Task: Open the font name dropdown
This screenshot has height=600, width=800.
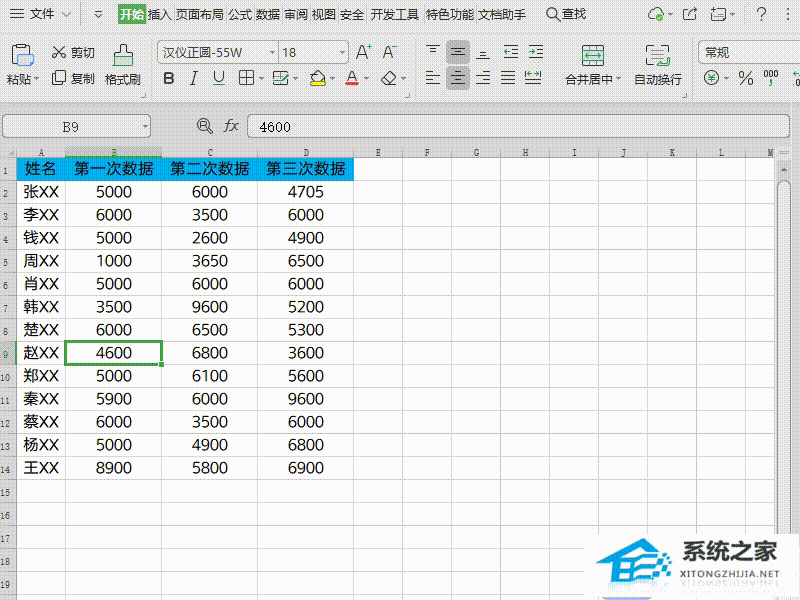Action: click(272, 53)
